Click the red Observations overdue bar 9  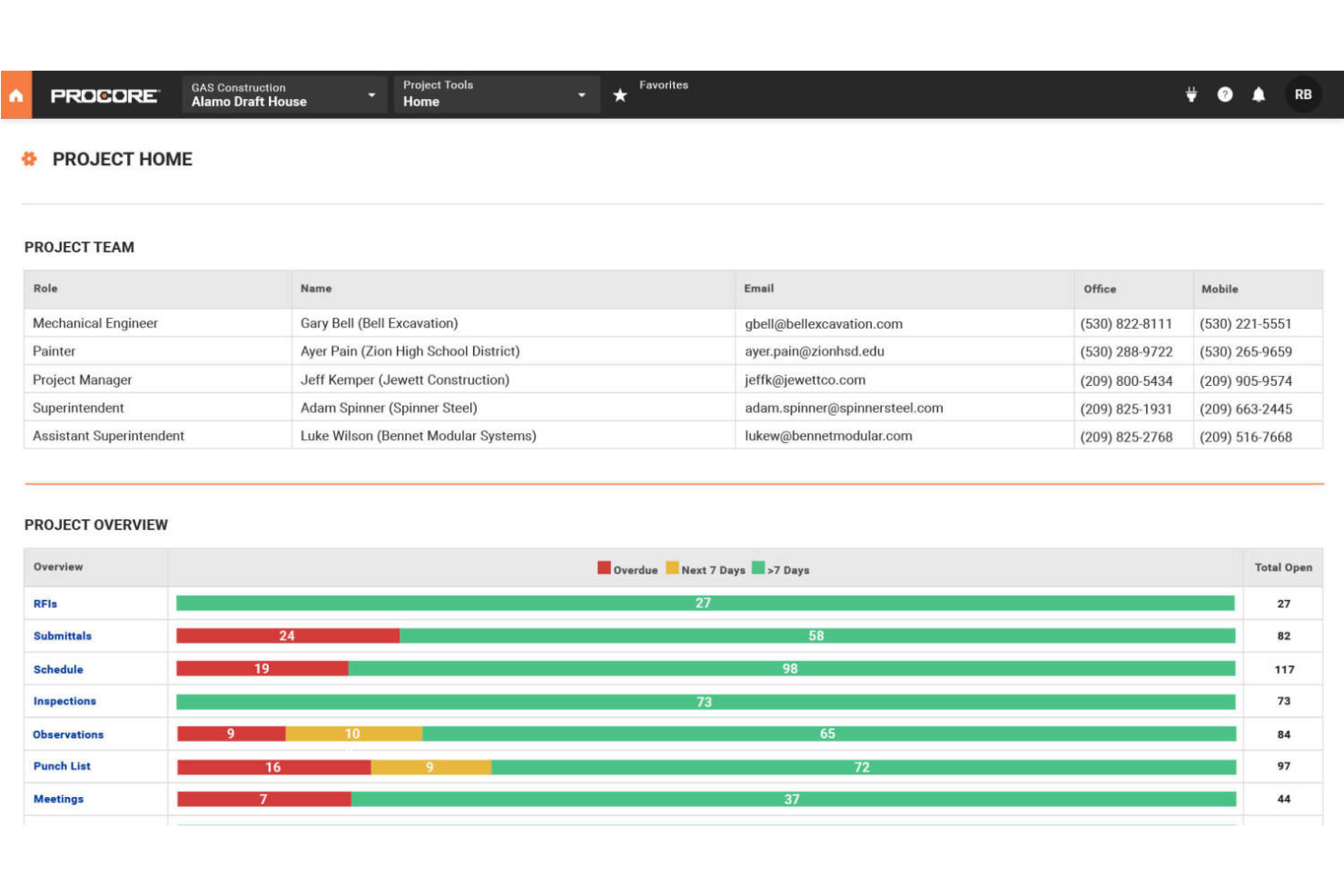coord(232,734)
